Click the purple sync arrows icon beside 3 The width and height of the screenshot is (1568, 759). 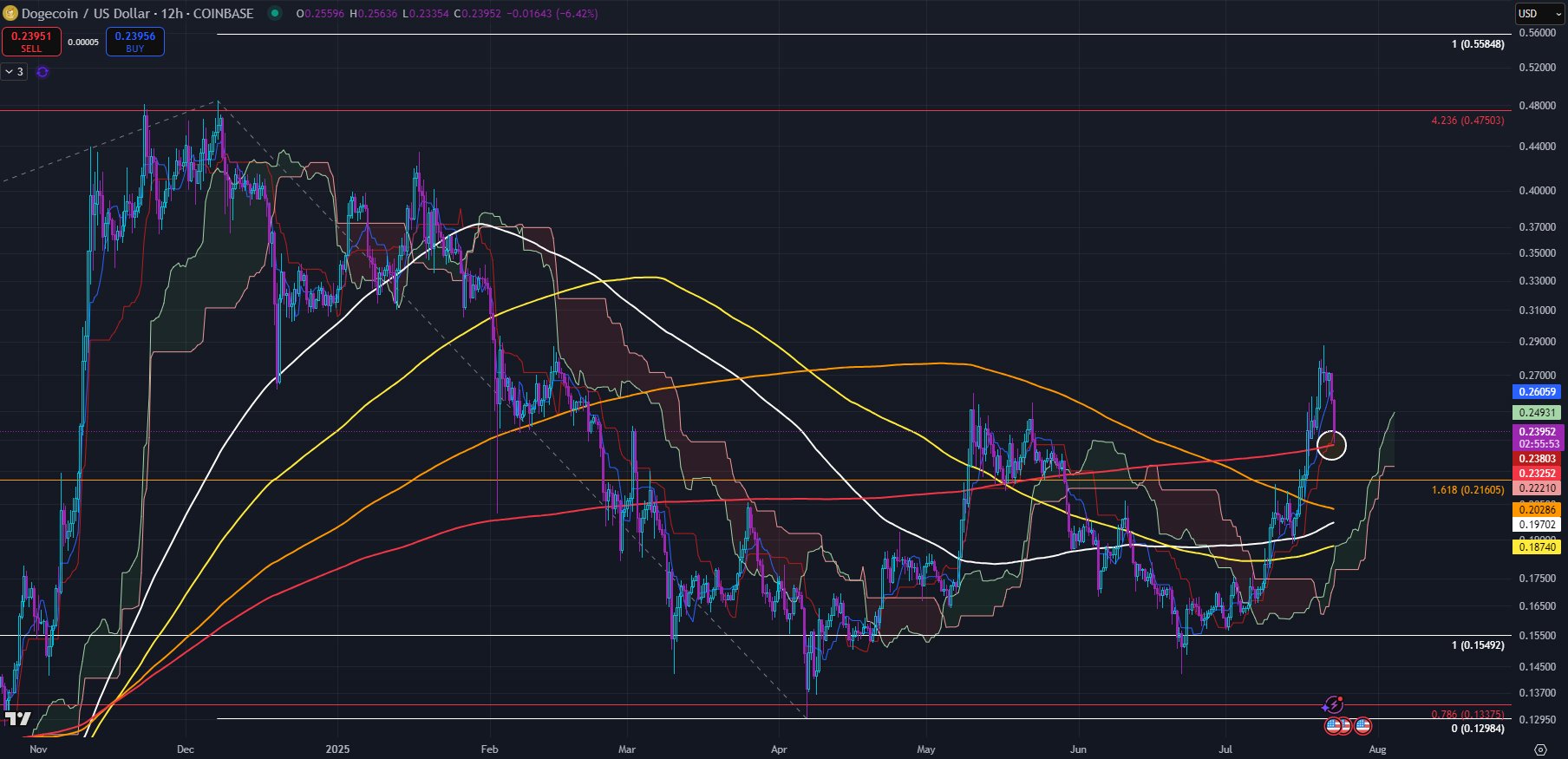pos(42,72)
